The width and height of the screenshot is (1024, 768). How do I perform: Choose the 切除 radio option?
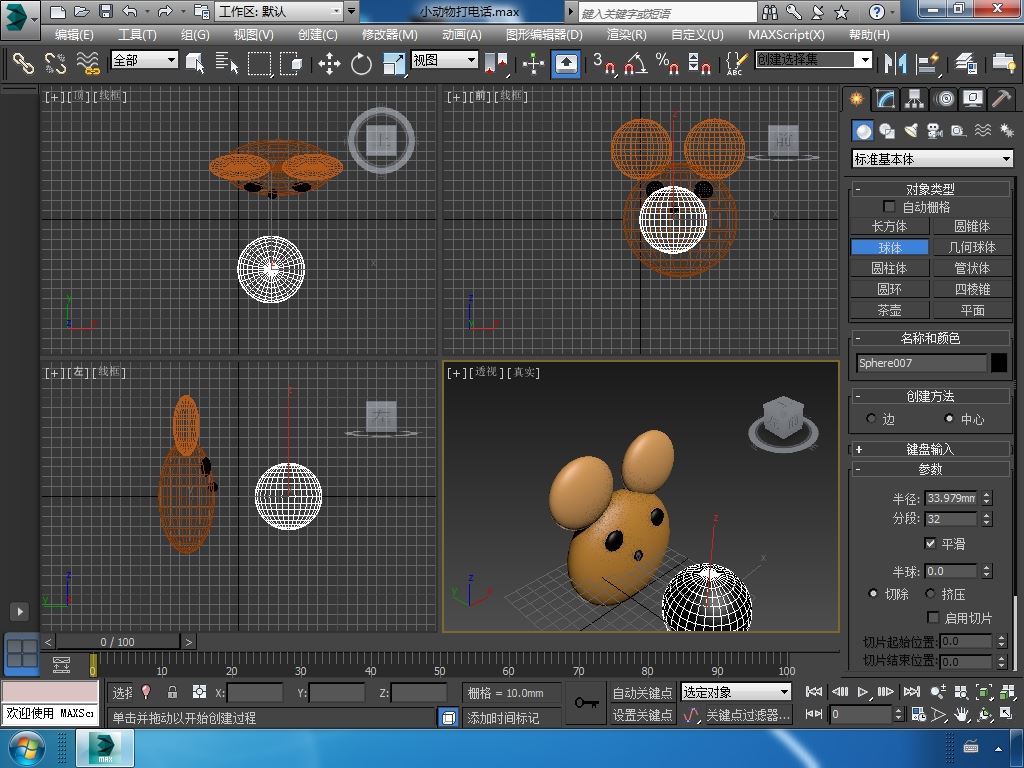click(x=872, y=593)
